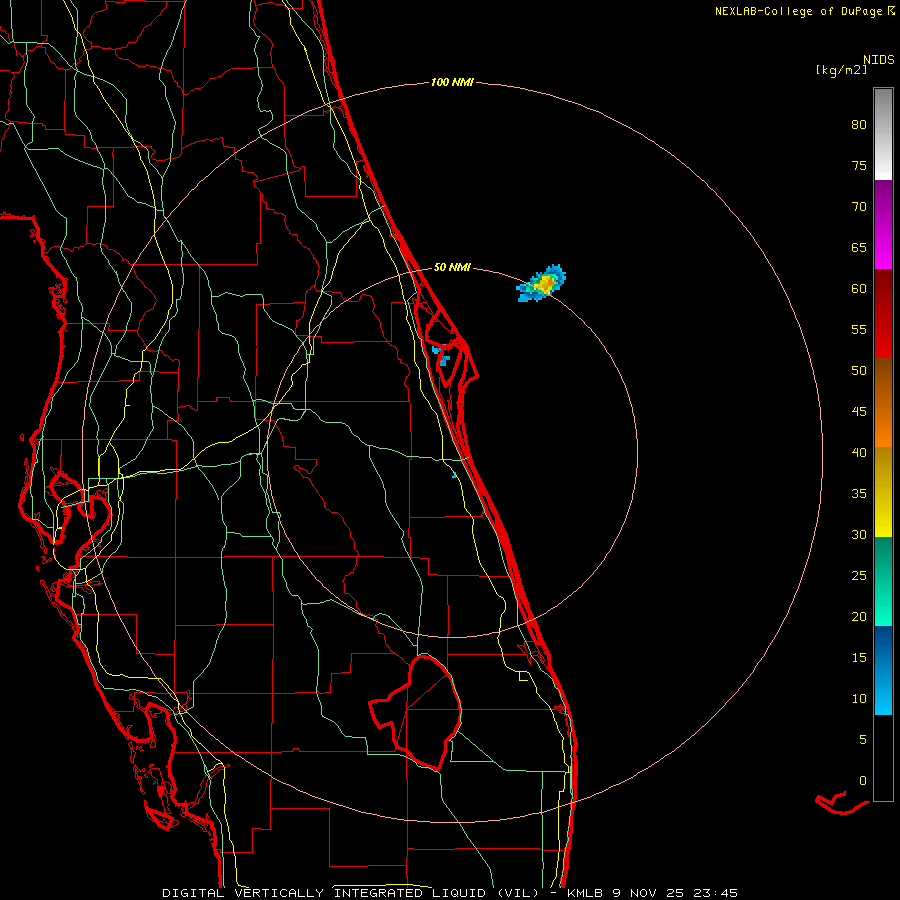Screen dimensions: 900x900
Task: Click the NIDS label above the scale
Action: pos(878,60)
